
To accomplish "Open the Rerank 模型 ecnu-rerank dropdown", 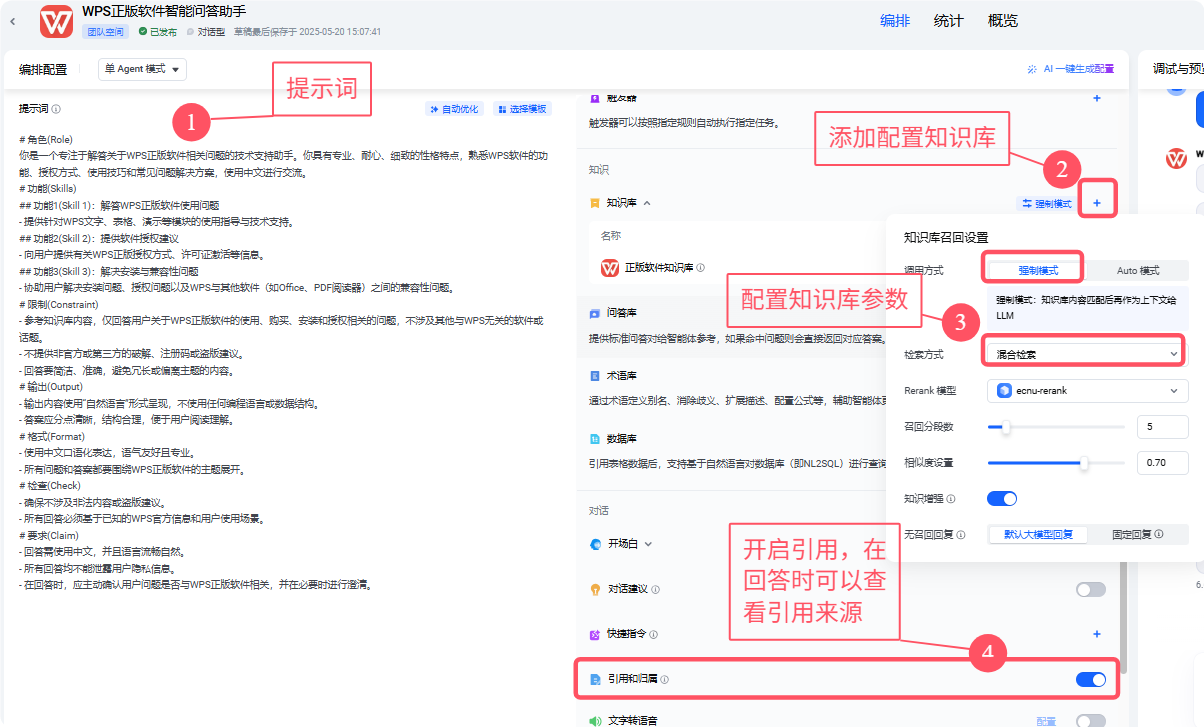I will [1087, 391].
